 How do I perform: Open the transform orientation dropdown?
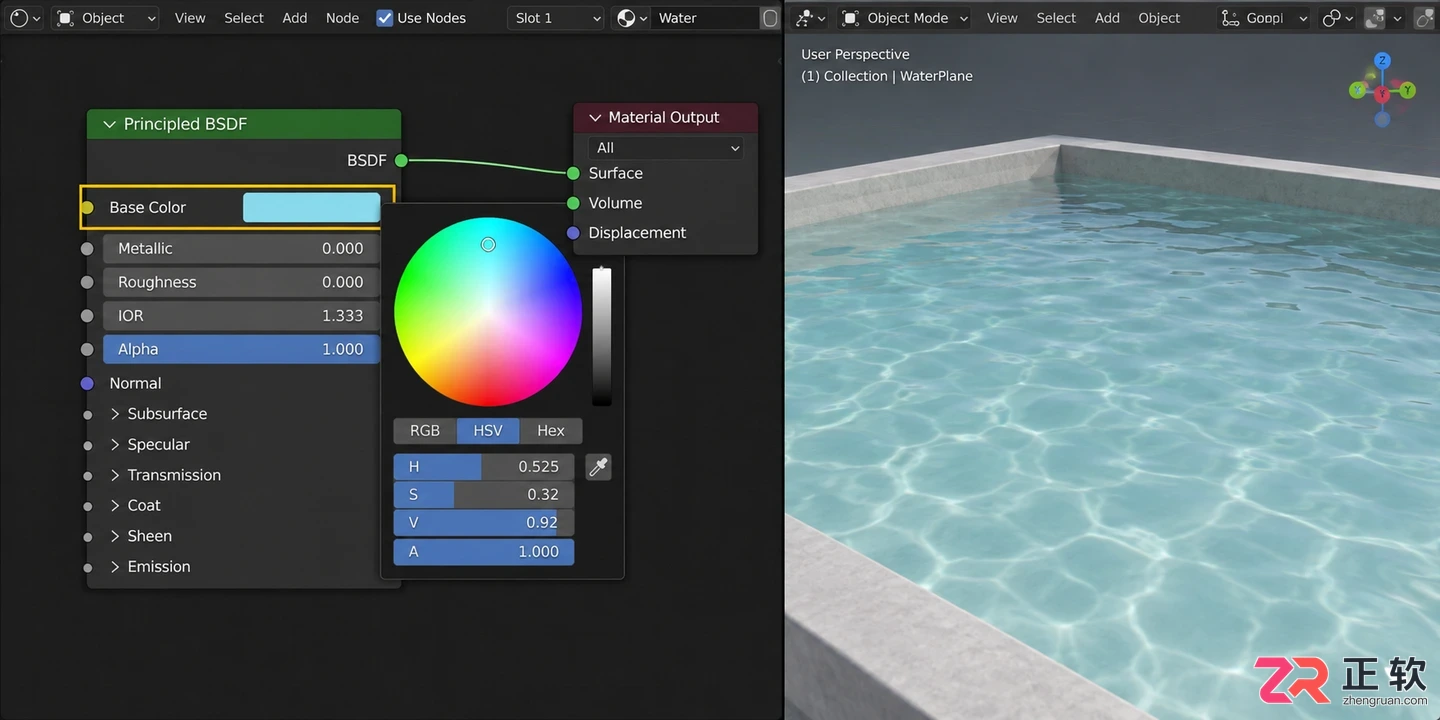[1265, 18]
